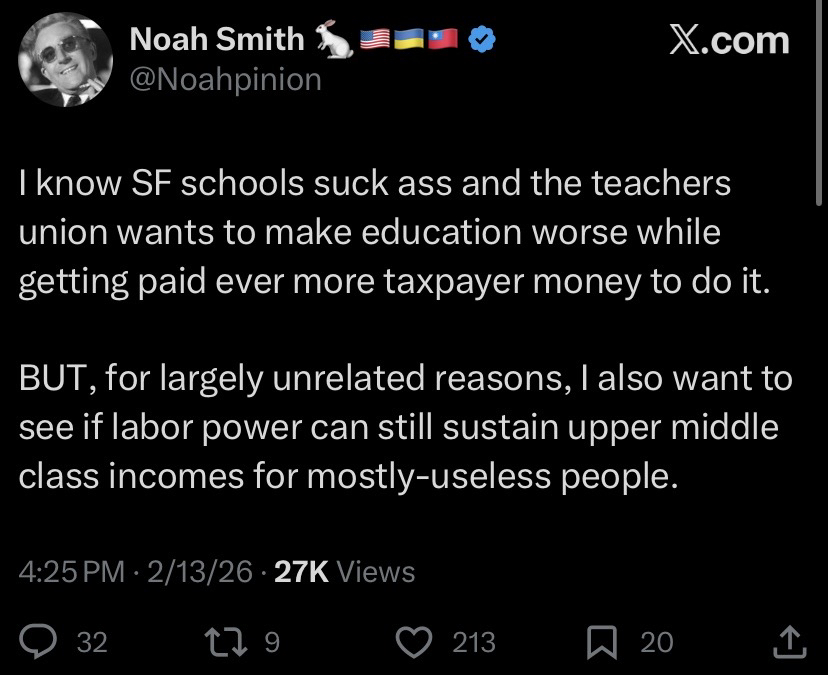Click the X.com logo text
This screenshot has height=675, width=828.
point(728,40)
